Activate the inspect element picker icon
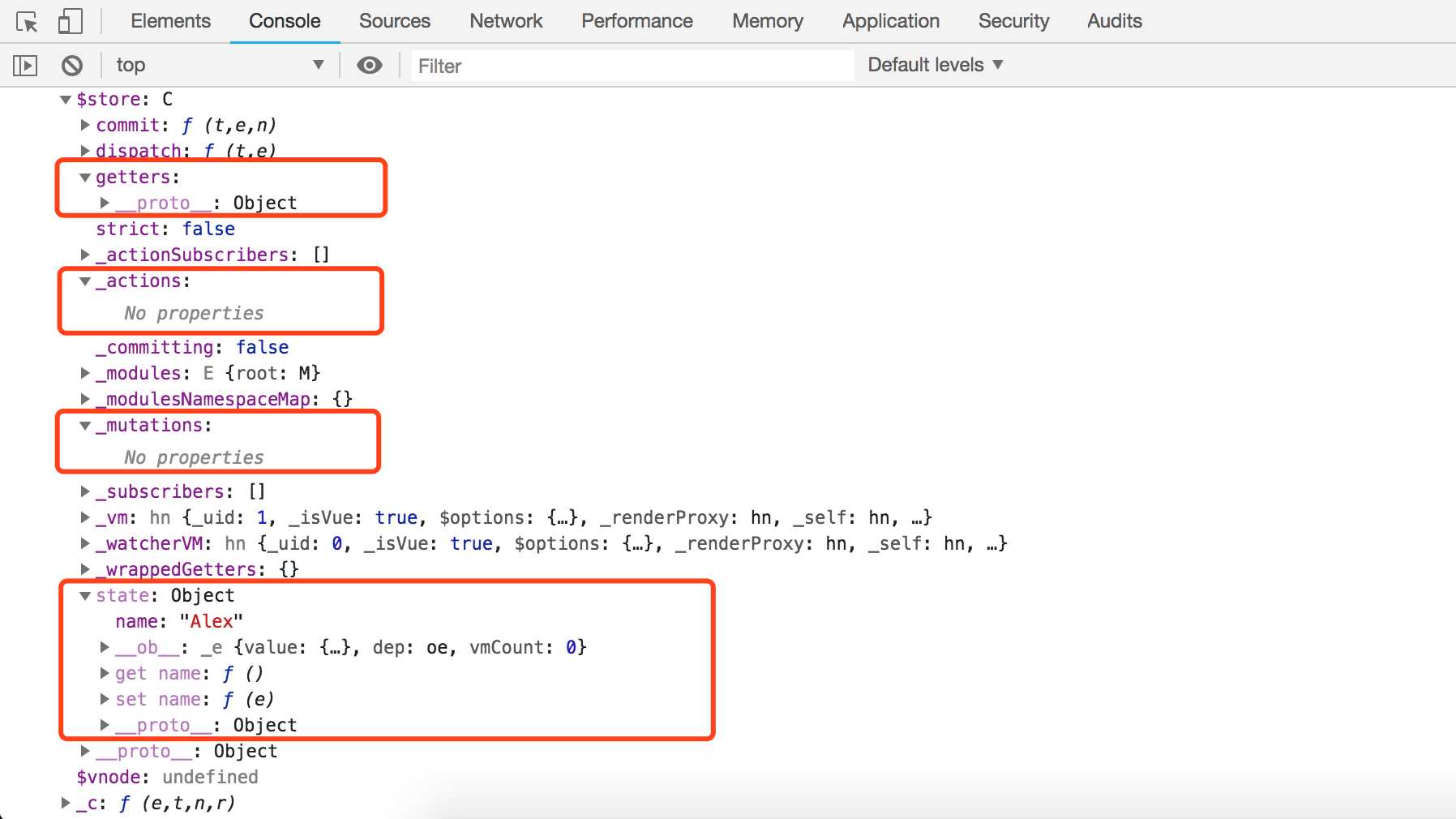The height and width of the screenshot is (819, 1456). [x=26, y=22]
